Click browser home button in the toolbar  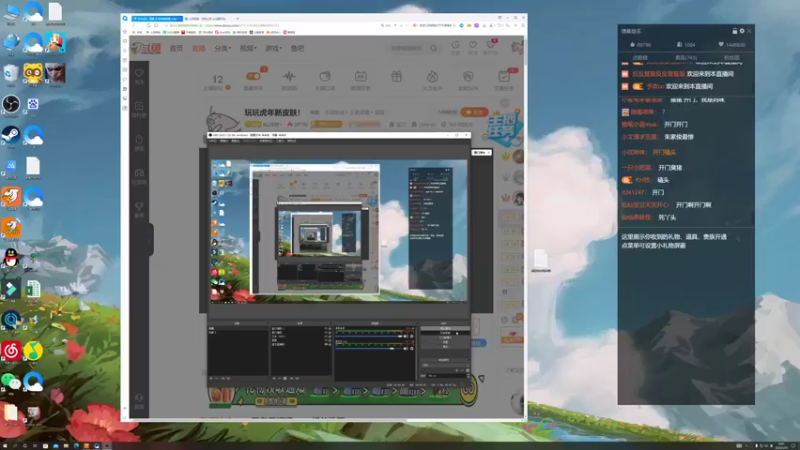tap(156, 25)
